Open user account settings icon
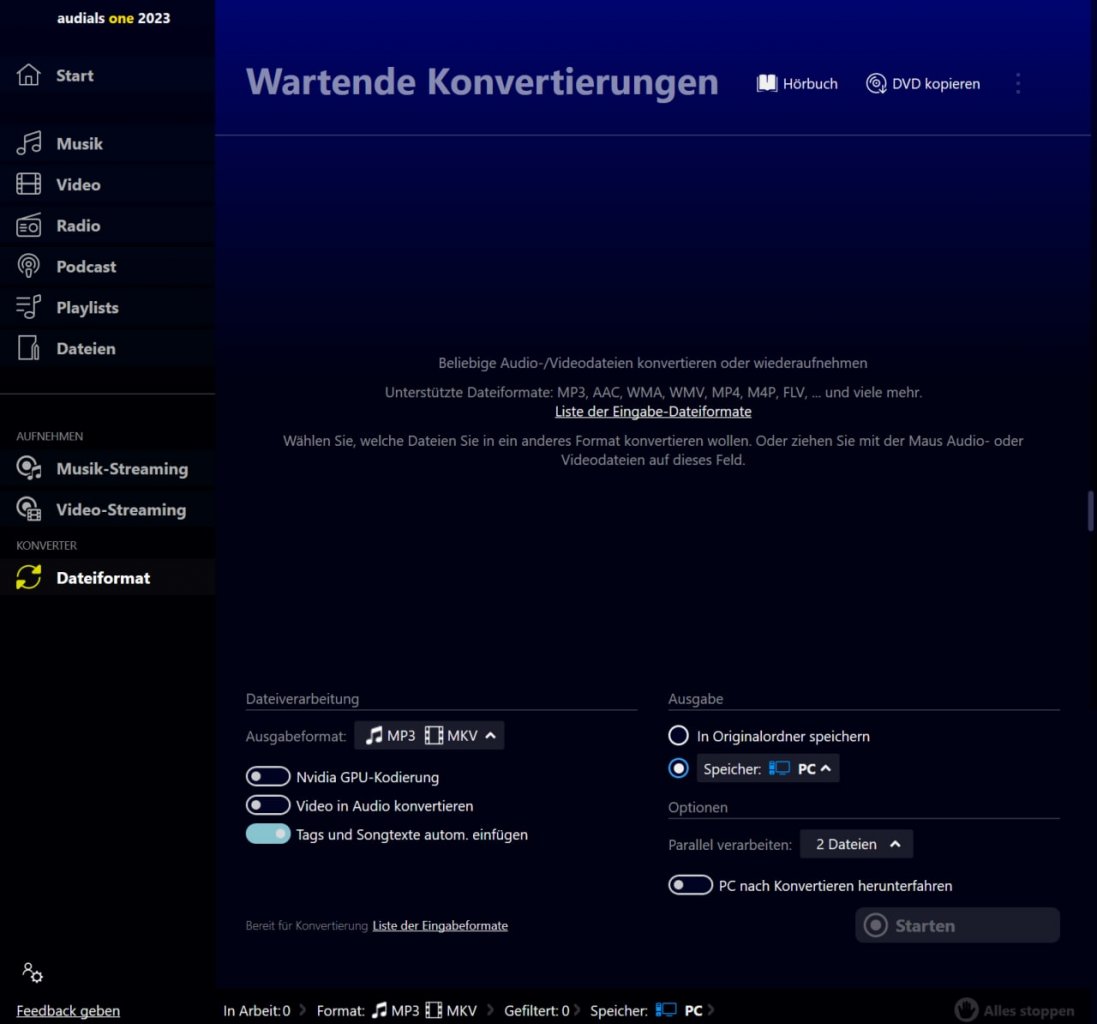1097x1024 pixels. pyautogui.click(x=32, y=972)
